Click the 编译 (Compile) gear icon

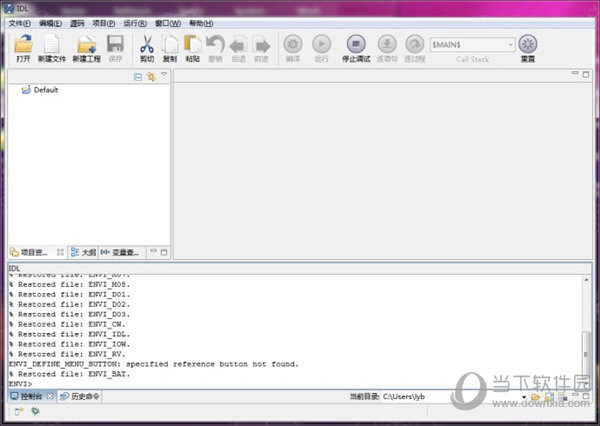pyautogui.click(x=293, y=44)
